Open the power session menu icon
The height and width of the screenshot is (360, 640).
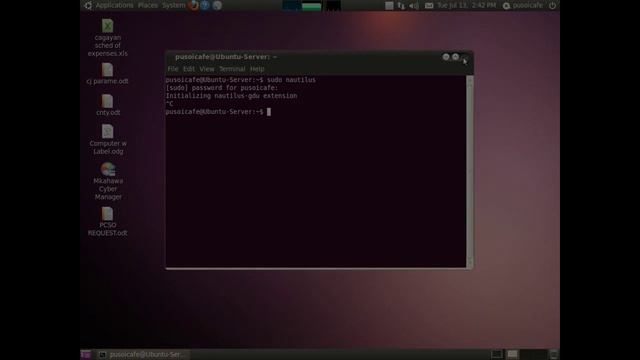pos(552,6)
